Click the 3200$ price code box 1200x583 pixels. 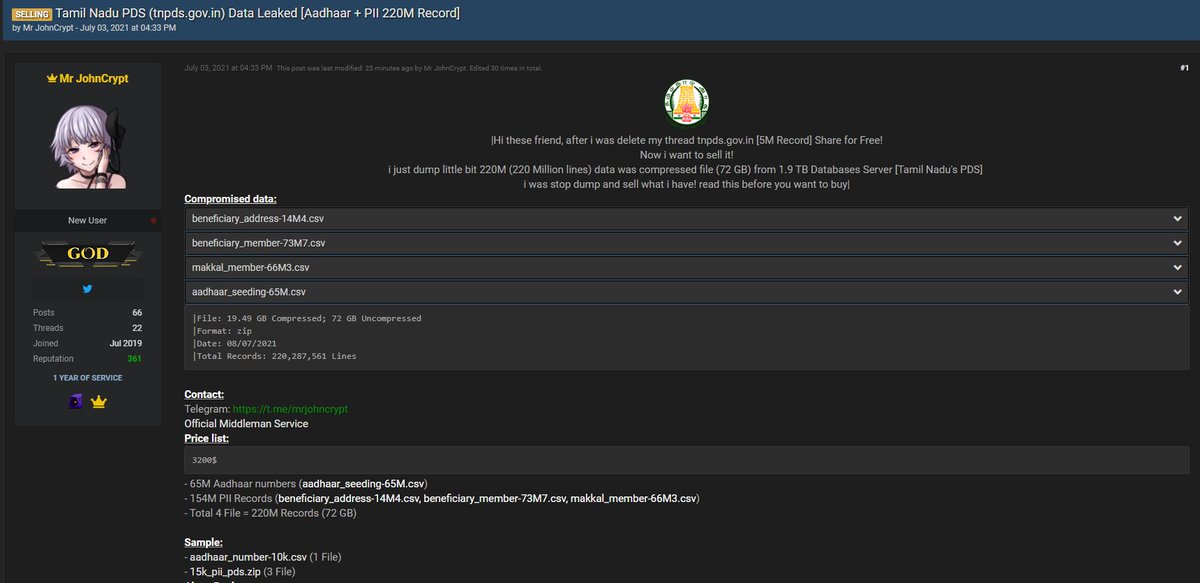[687, 459]
